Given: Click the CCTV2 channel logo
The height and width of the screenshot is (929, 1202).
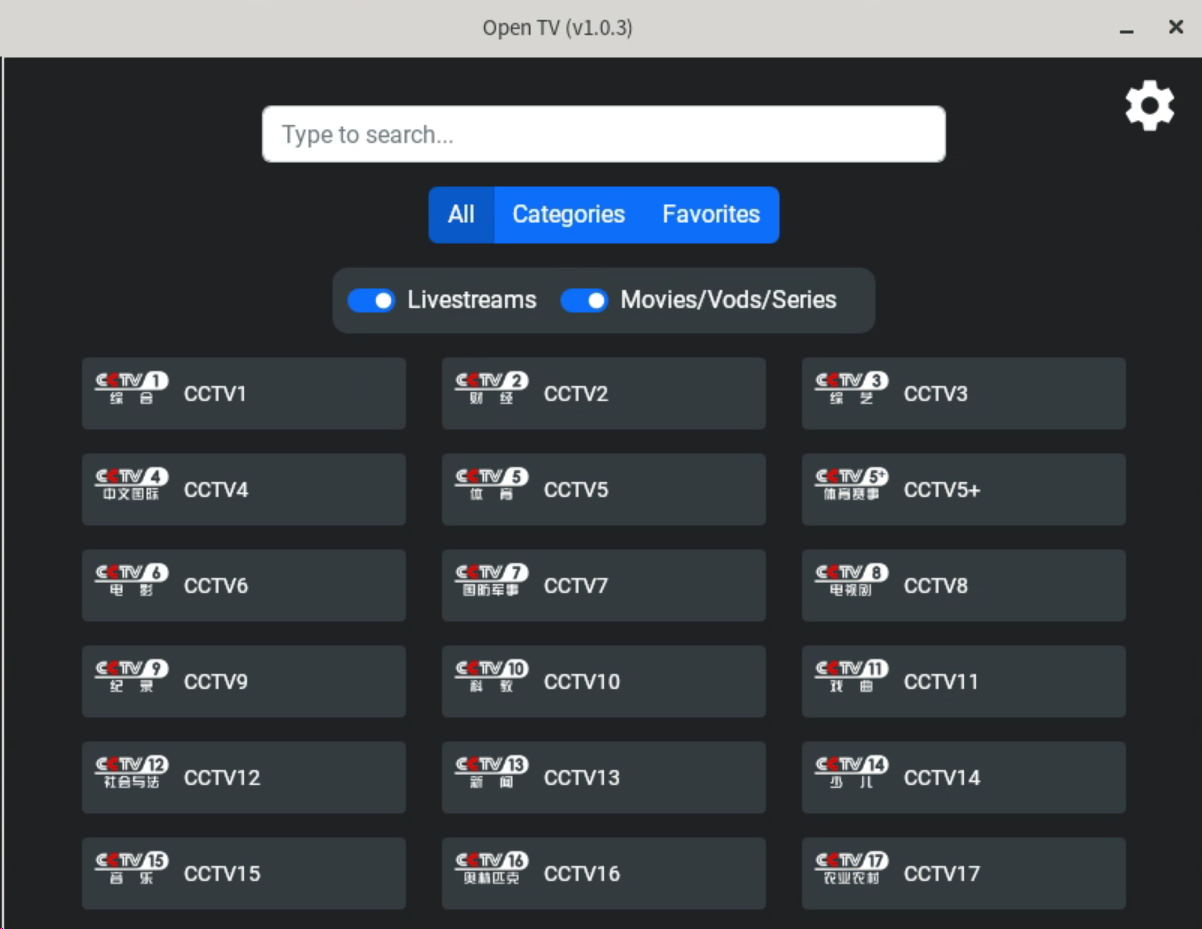Looking at the screenshot, I should 492,389.
